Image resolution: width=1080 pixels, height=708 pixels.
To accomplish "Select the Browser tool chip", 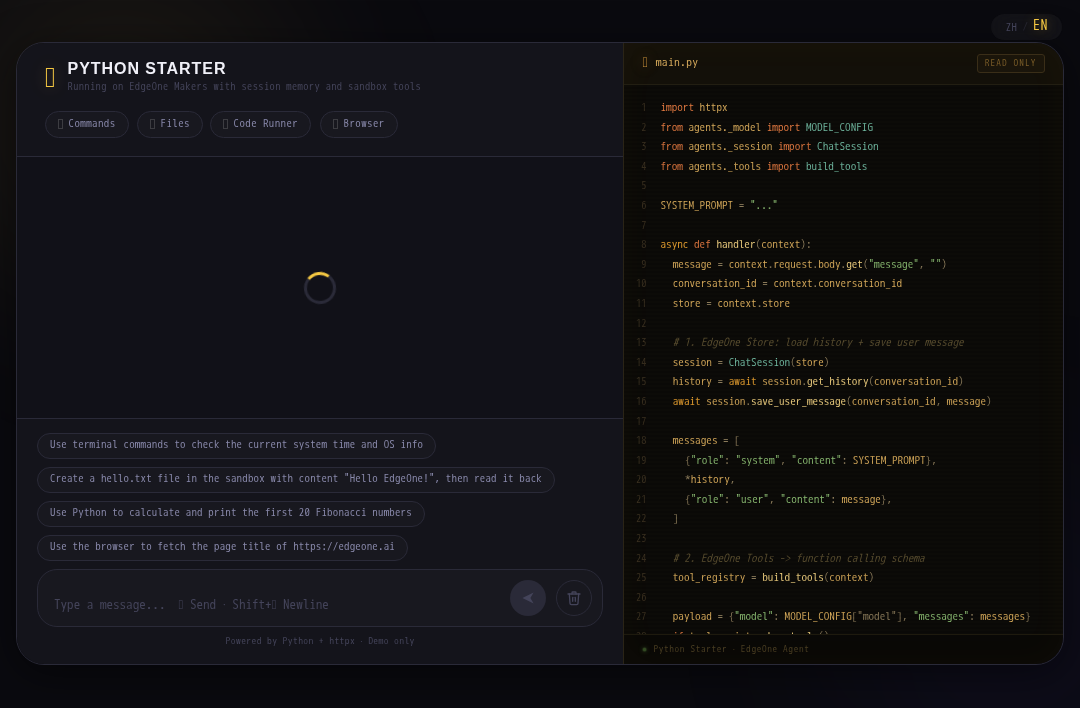I will [359, 124].
